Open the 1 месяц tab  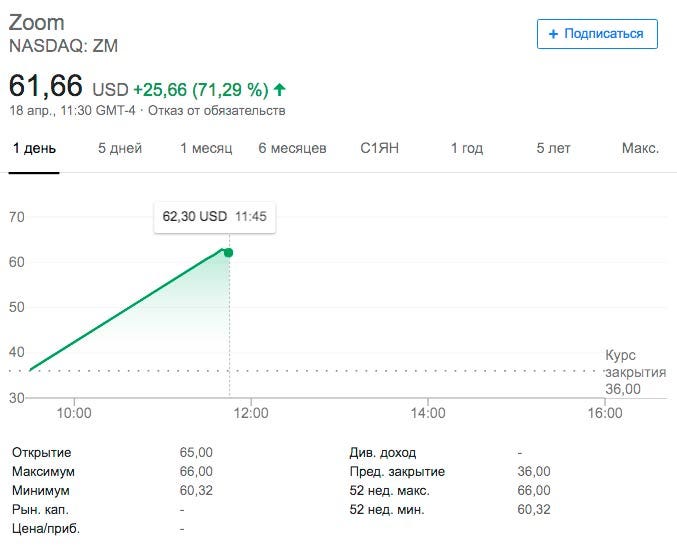[206, 148]
